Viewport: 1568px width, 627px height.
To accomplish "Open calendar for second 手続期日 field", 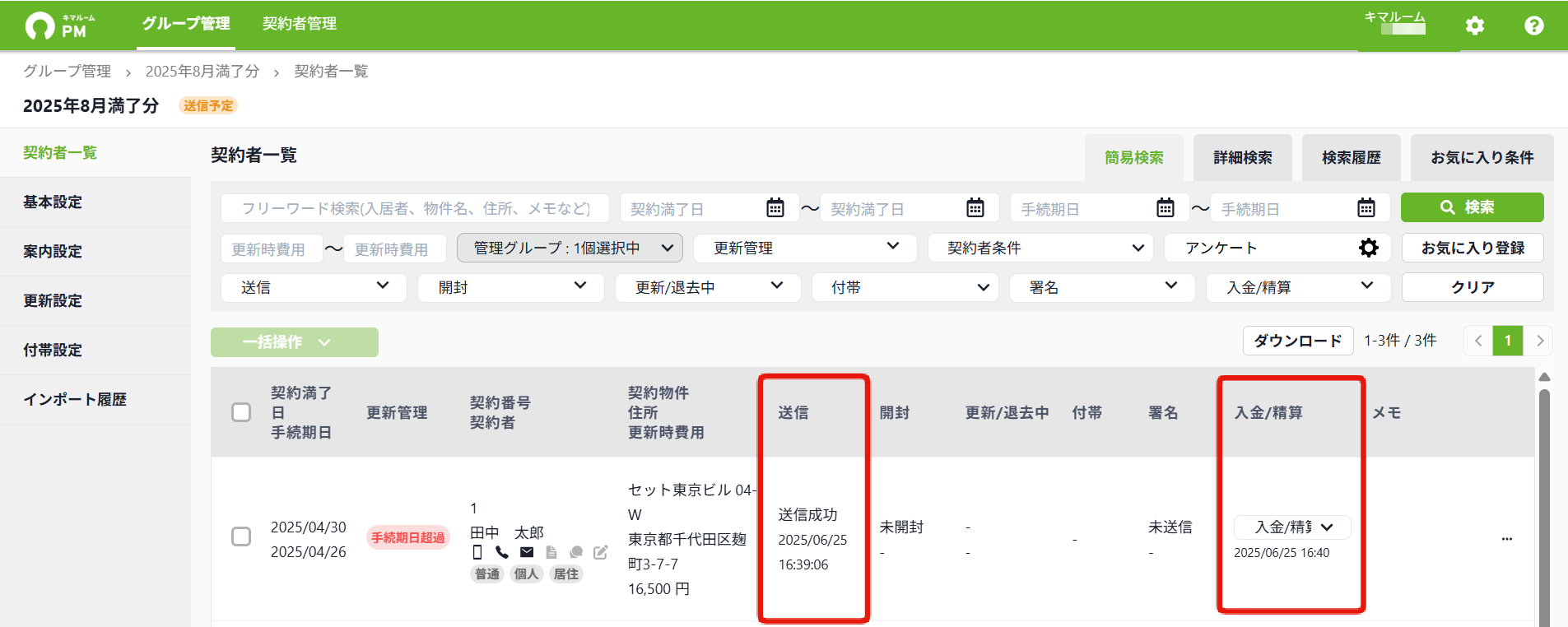I will (1366, 208).
